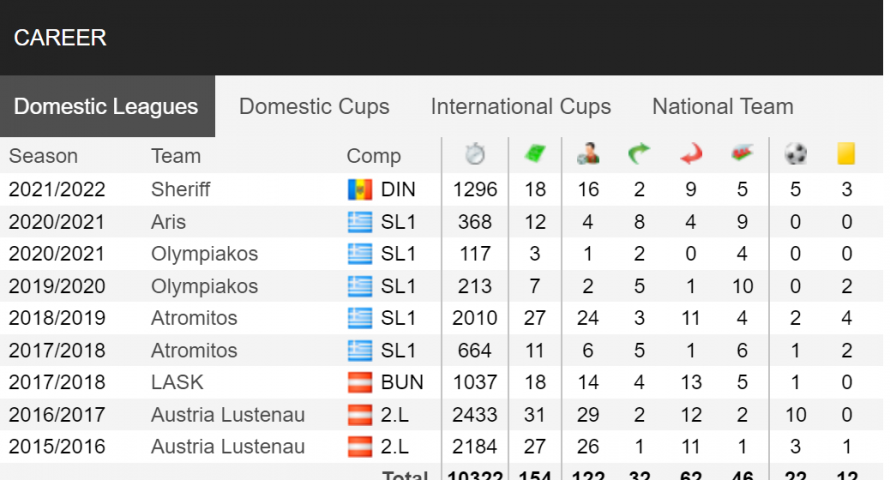This screenshot has height=480, width=890.
Task: Select the Domestic Leagues tab
Action: coord(107,107)
